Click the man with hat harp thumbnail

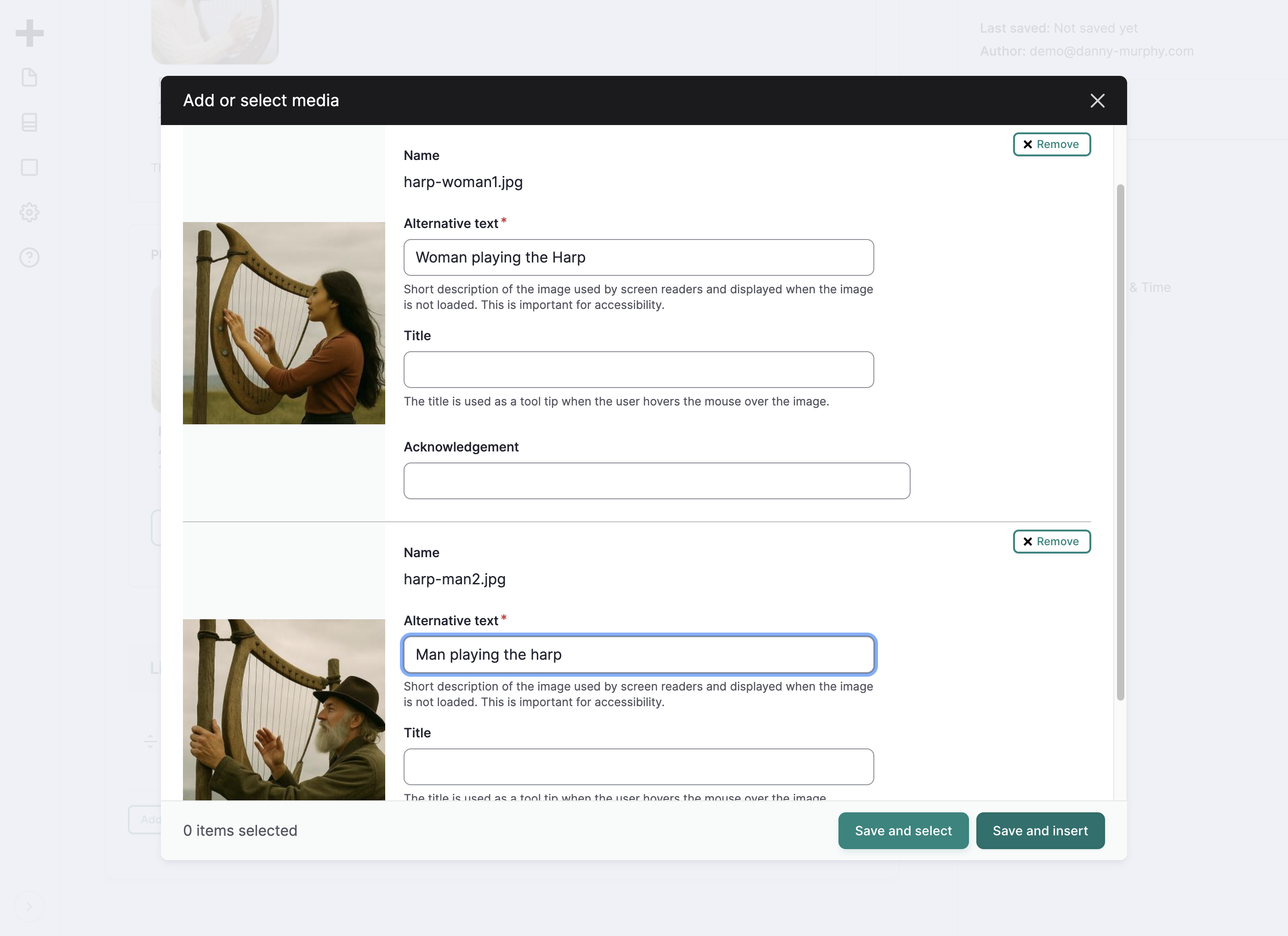click(284, 709)
